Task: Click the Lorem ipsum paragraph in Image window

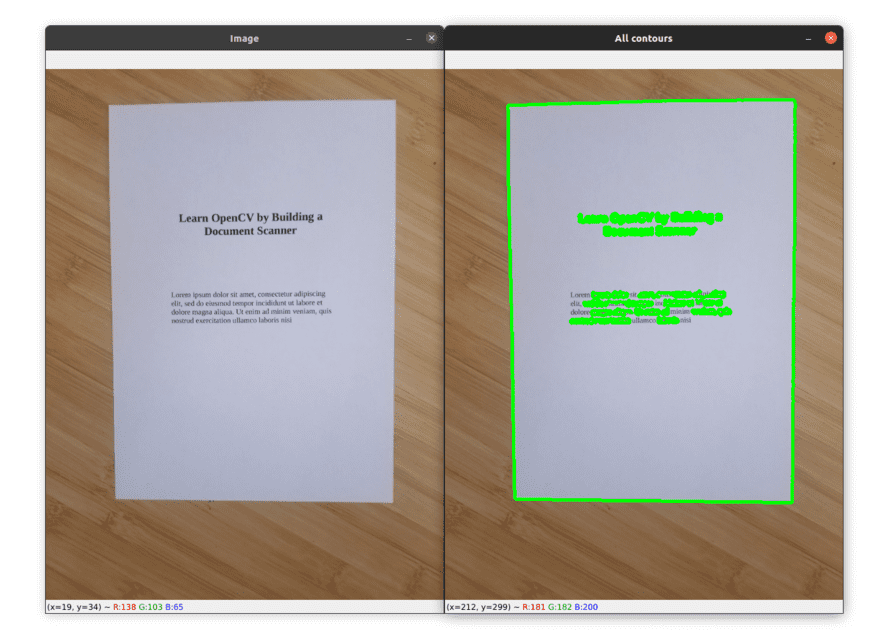Action: [251, 307]
